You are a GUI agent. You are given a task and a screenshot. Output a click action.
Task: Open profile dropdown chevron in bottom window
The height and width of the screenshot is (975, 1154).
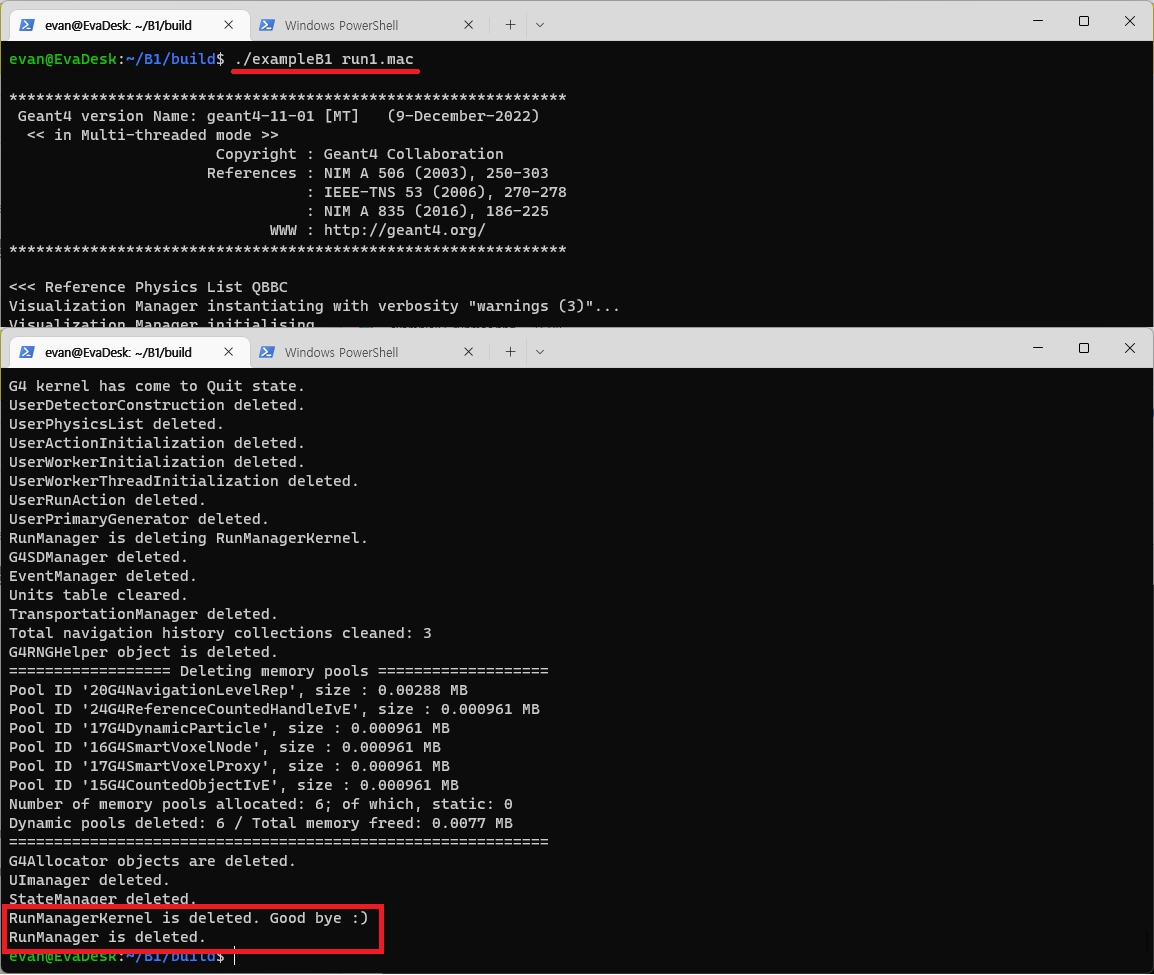click(x=540, y=352)
